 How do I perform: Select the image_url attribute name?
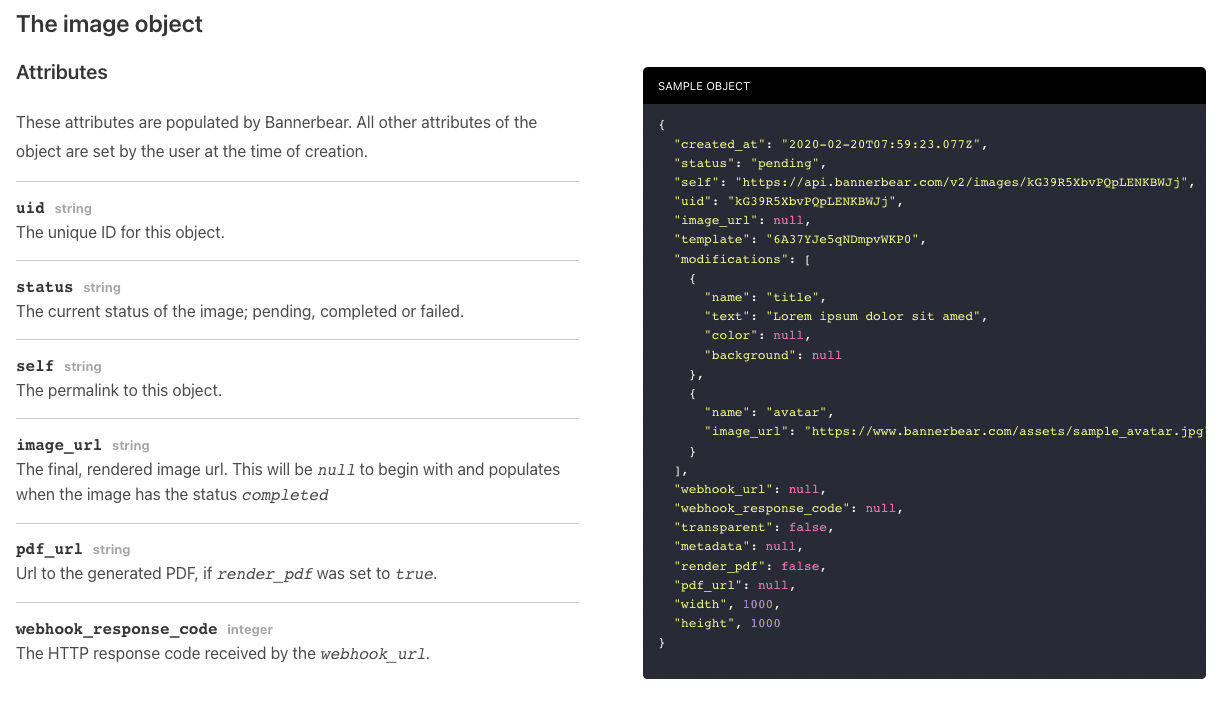tap(60, 445)
